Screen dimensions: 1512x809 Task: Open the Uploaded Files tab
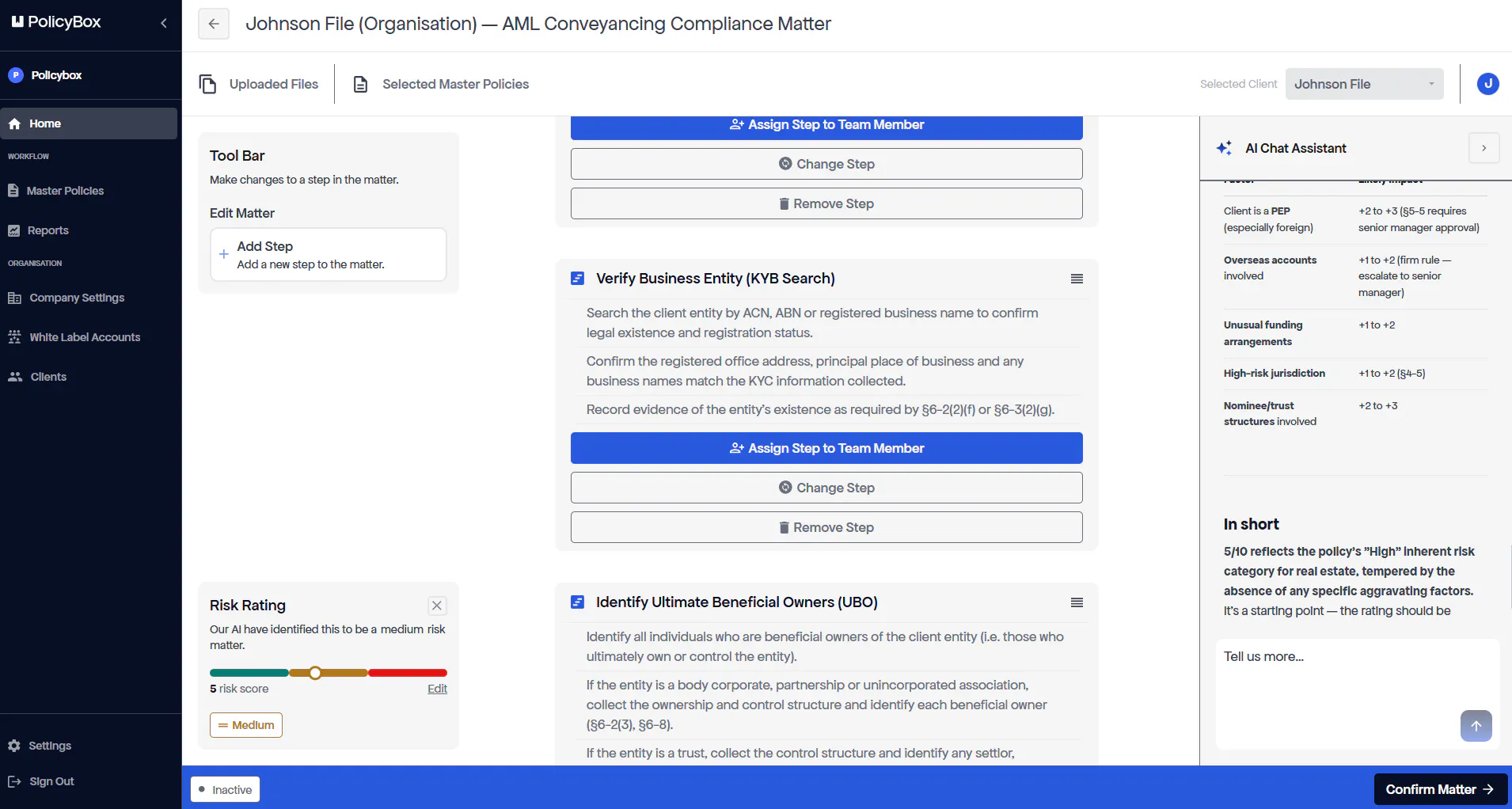click(x=259, y=84)
